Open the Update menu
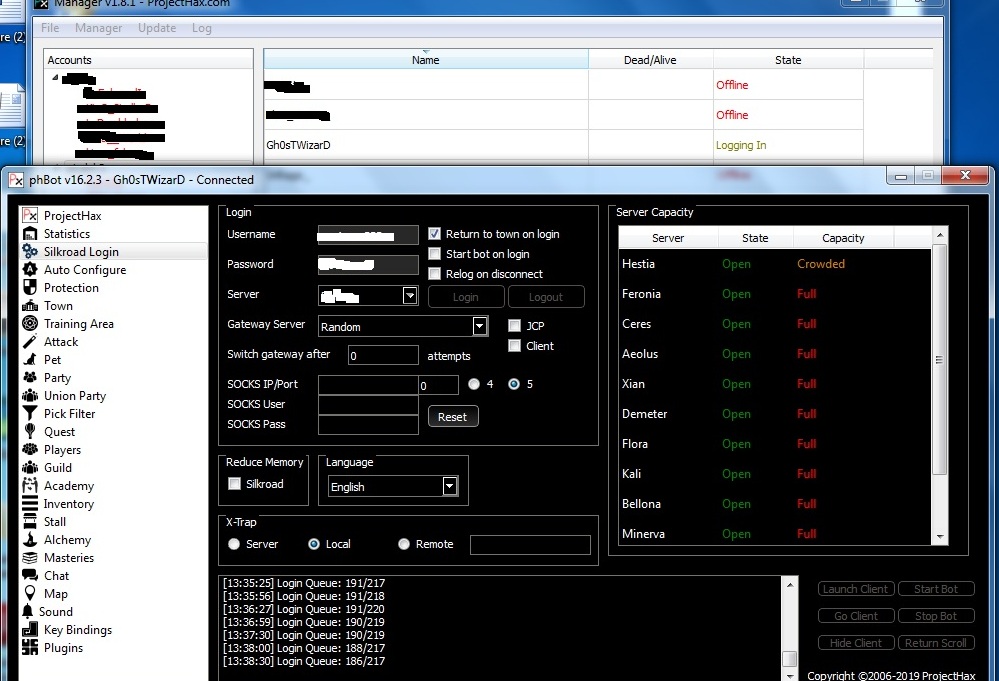Viewport: 999px width, 681px height. pos(156,28)
